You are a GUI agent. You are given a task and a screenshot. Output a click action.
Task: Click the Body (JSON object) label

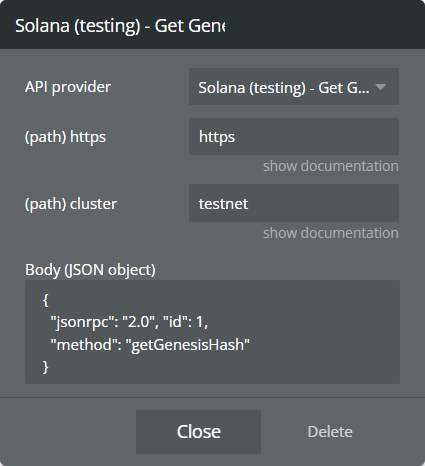90,270
